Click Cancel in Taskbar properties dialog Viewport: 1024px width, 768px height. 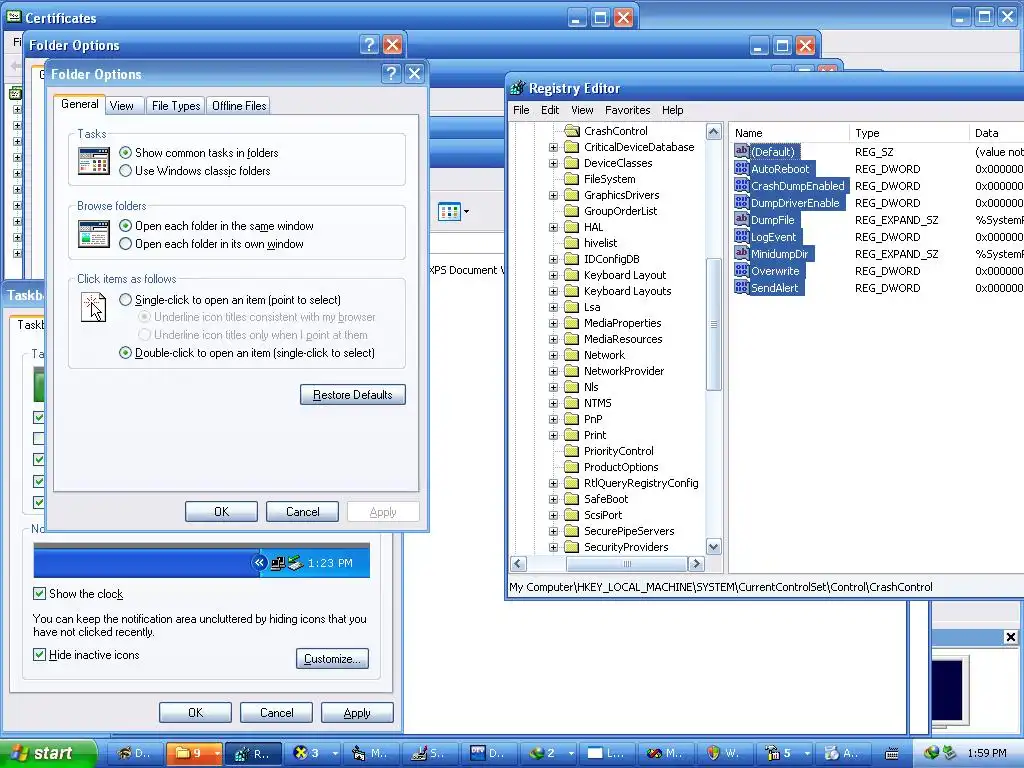coord(276,712)
